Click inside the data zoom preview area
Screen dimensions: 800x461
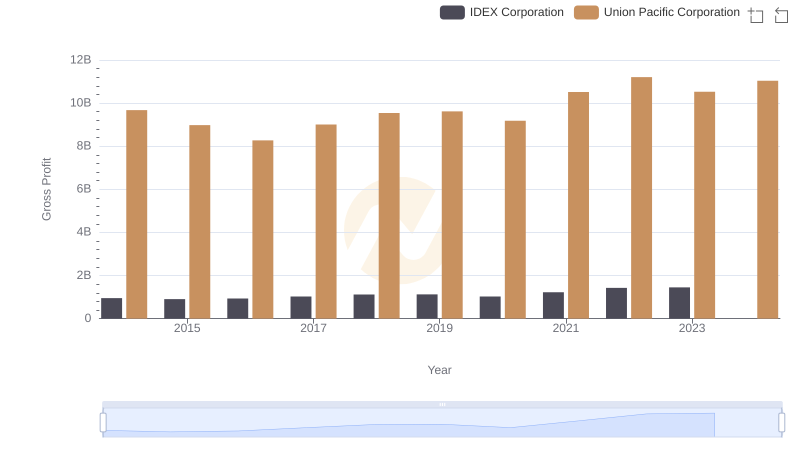tap(442, 423)
